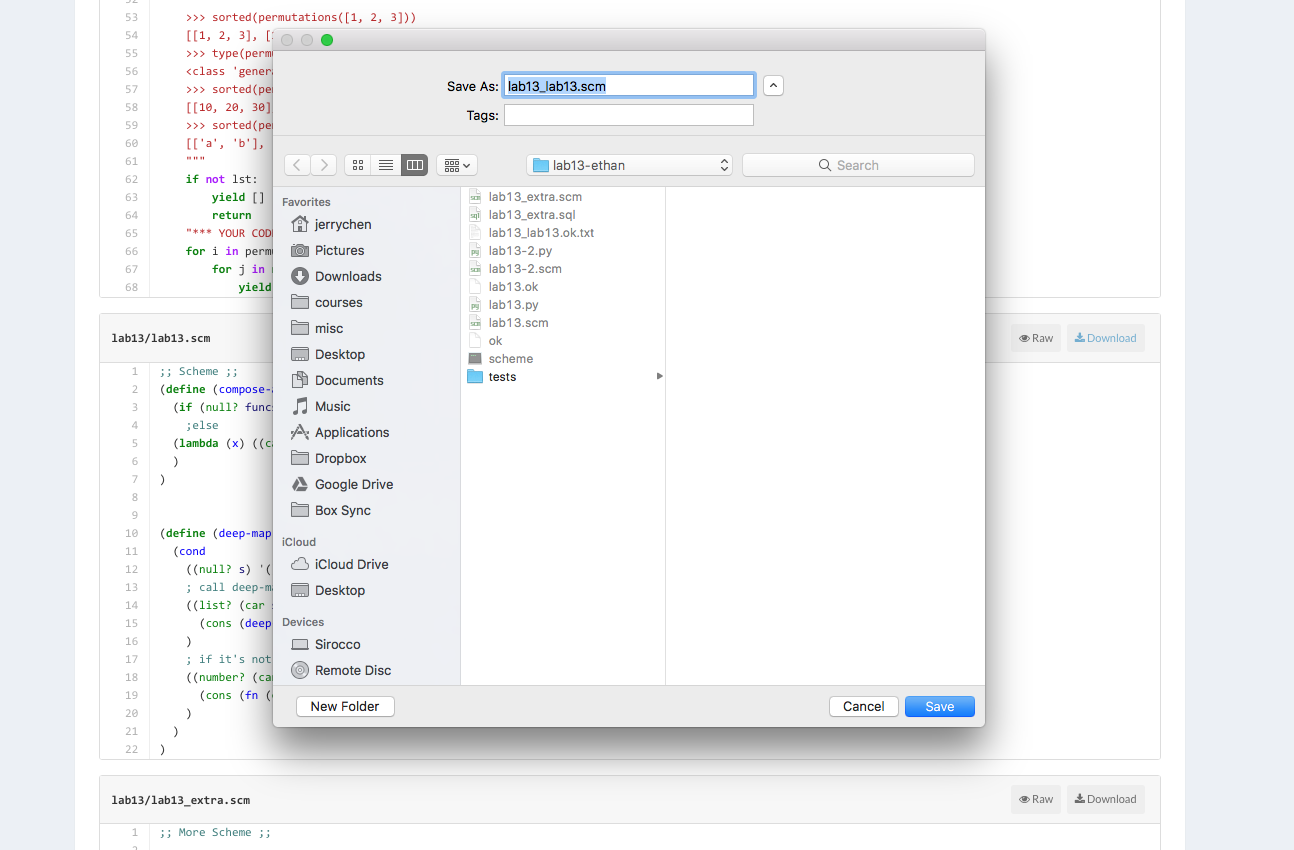
Task: Open Dropbox in the sidebar
Action: pyautogui.click(x=340, y=458)
